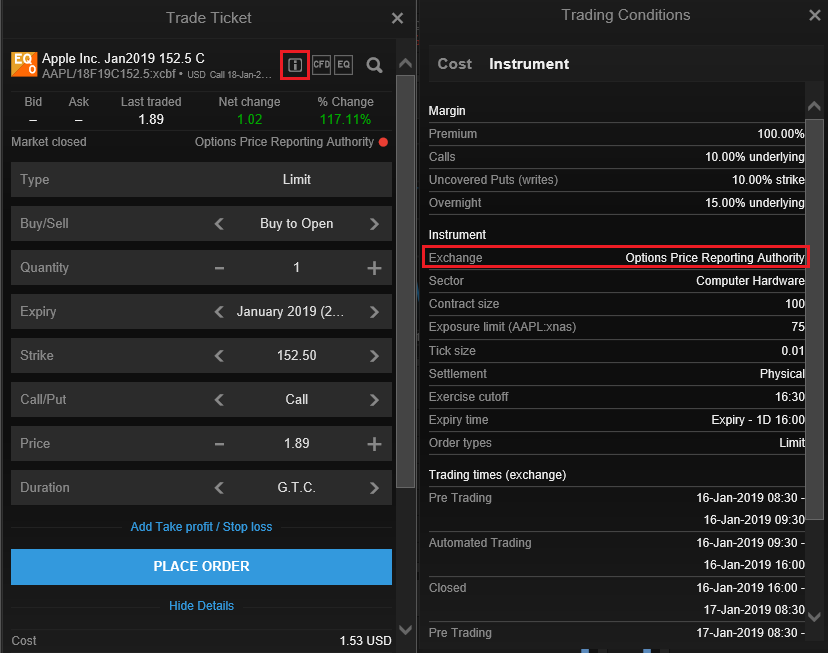Screen dimensions: 828x653
Task: Decrease Price with minus button
Action: click(219, 444)
